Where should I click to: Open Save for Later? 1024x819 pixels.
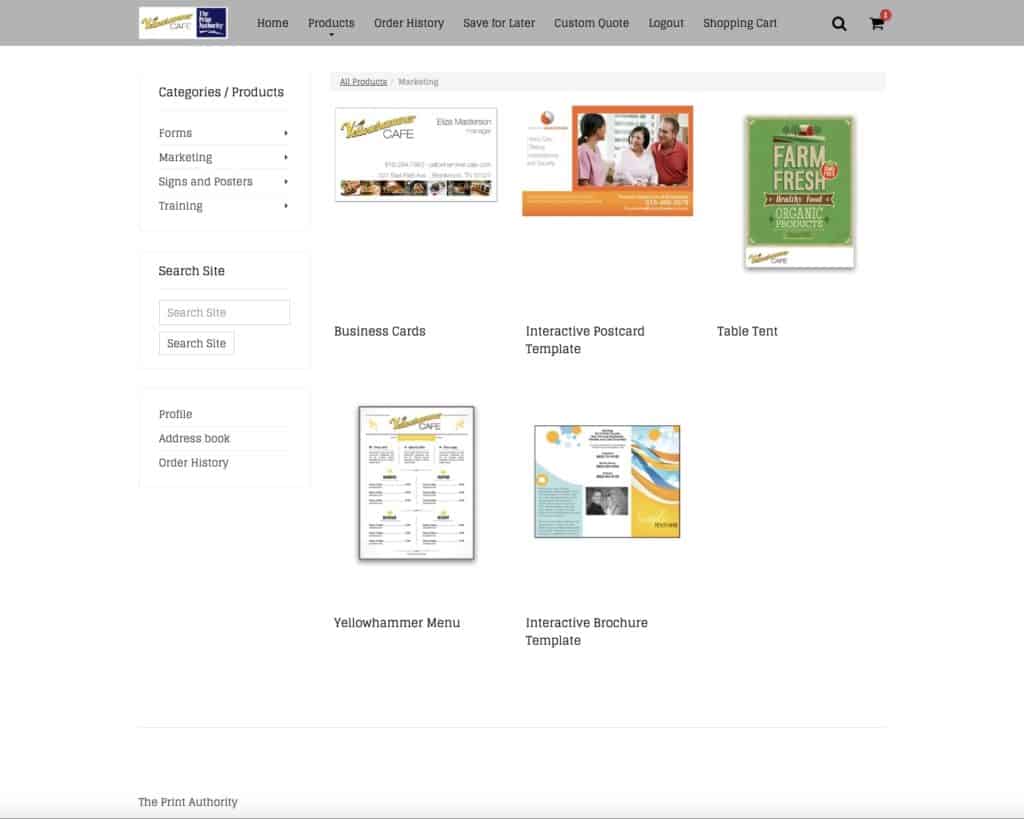pyautogui.click(x=499, y=22)
